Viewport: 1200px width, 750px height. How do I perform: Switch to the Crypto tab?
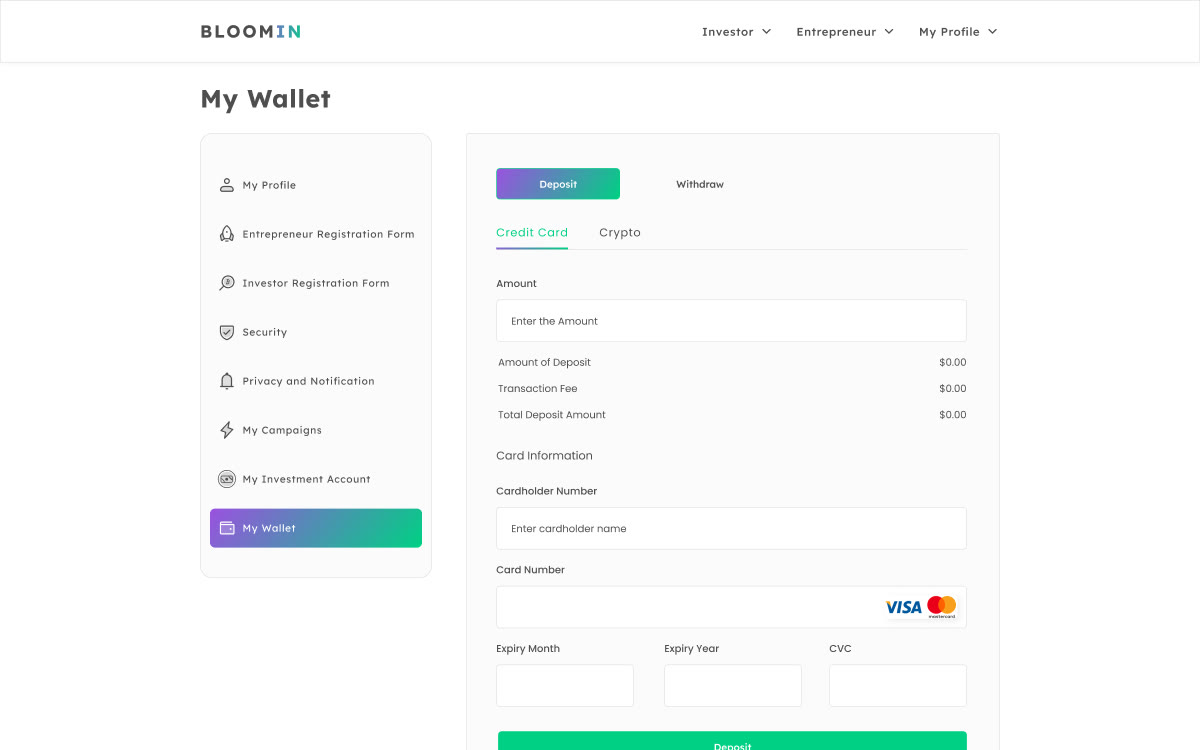pyautogui.click(x=620, y=232)
